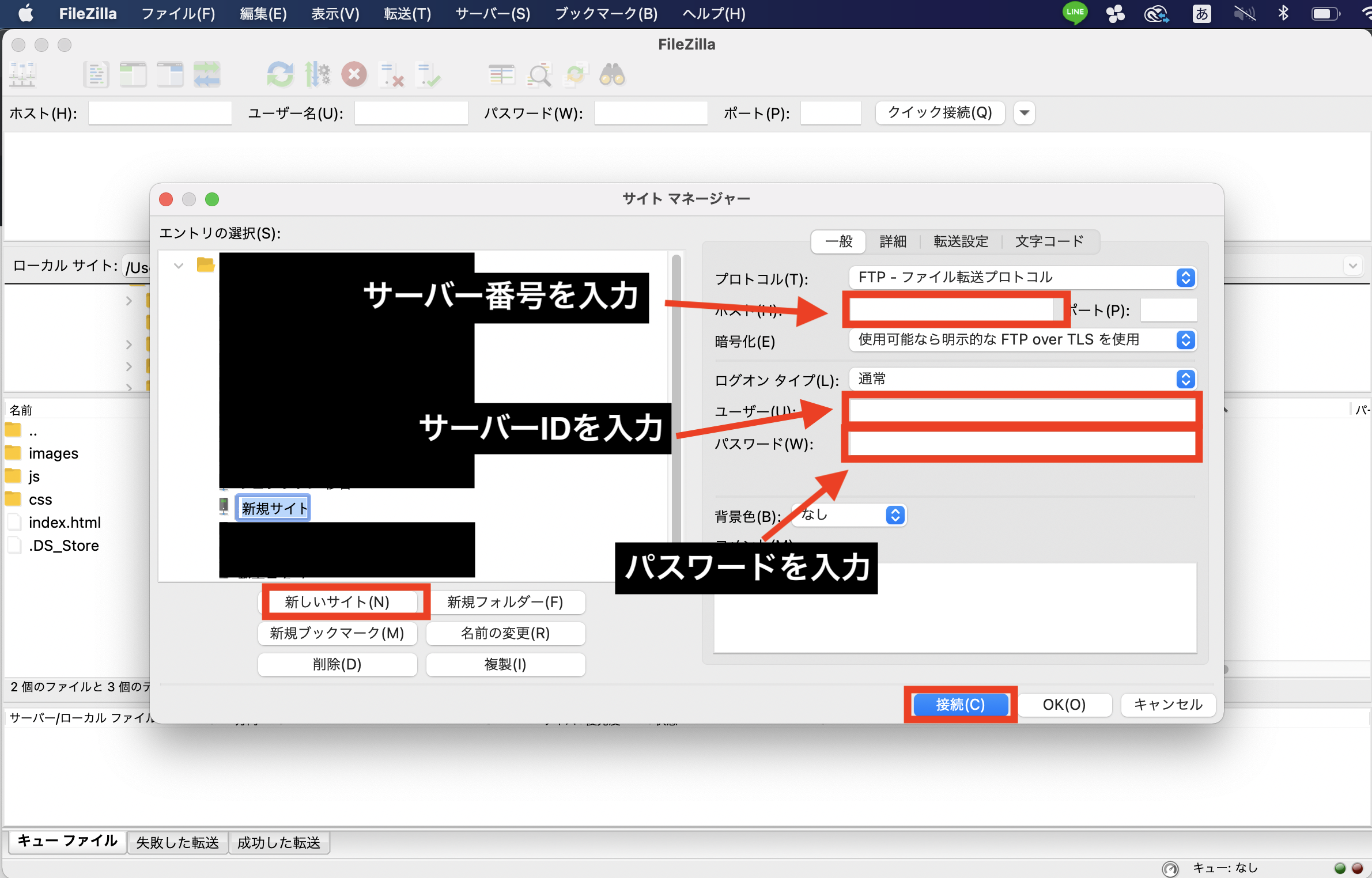Click 新規フォルダー(F) button
Image resolution: width=1372 pixels, height=878 pixels.
click(505, 602)
